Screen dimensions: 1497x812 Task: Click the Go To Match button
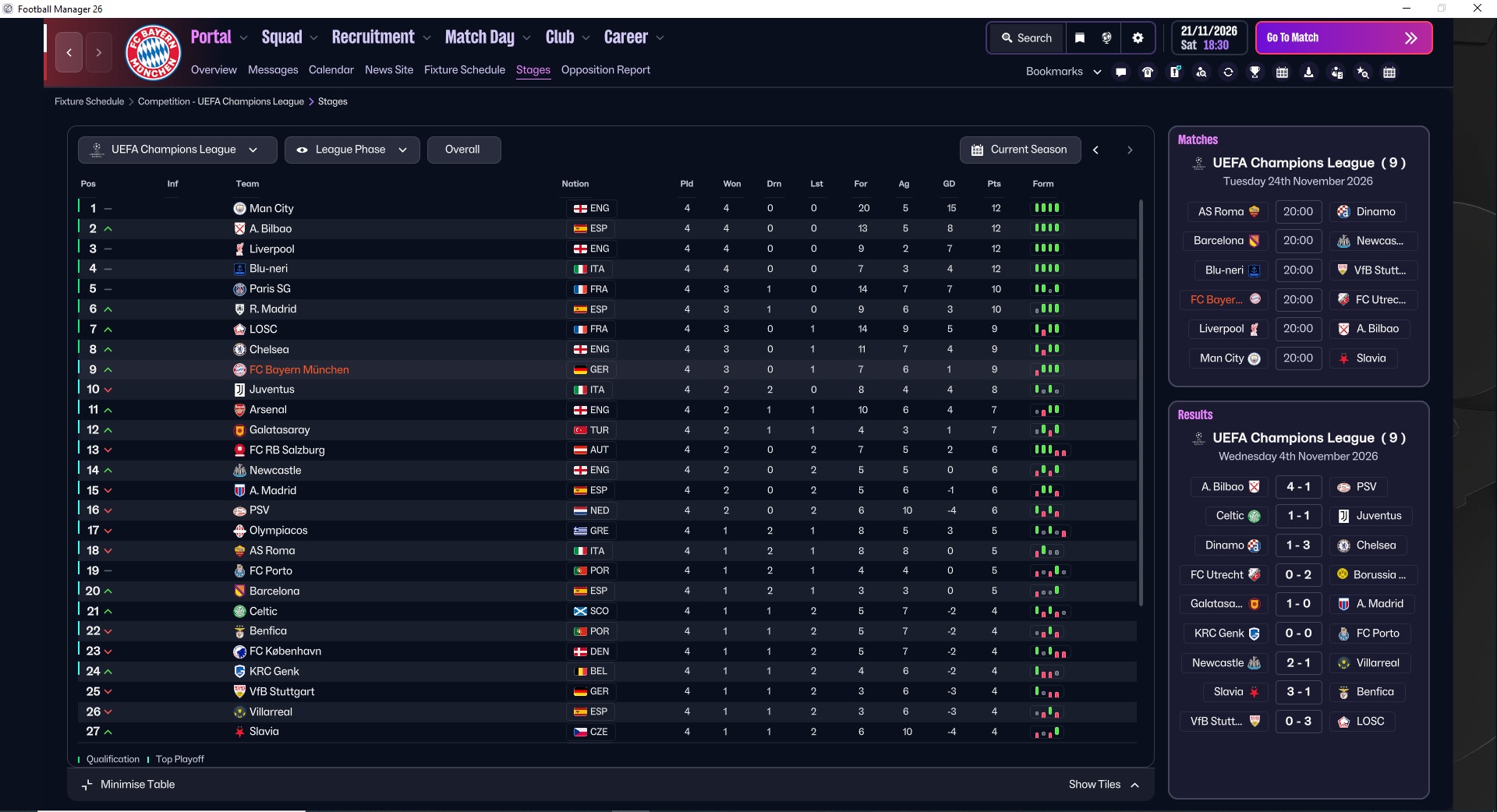[x=1343, y=37]
